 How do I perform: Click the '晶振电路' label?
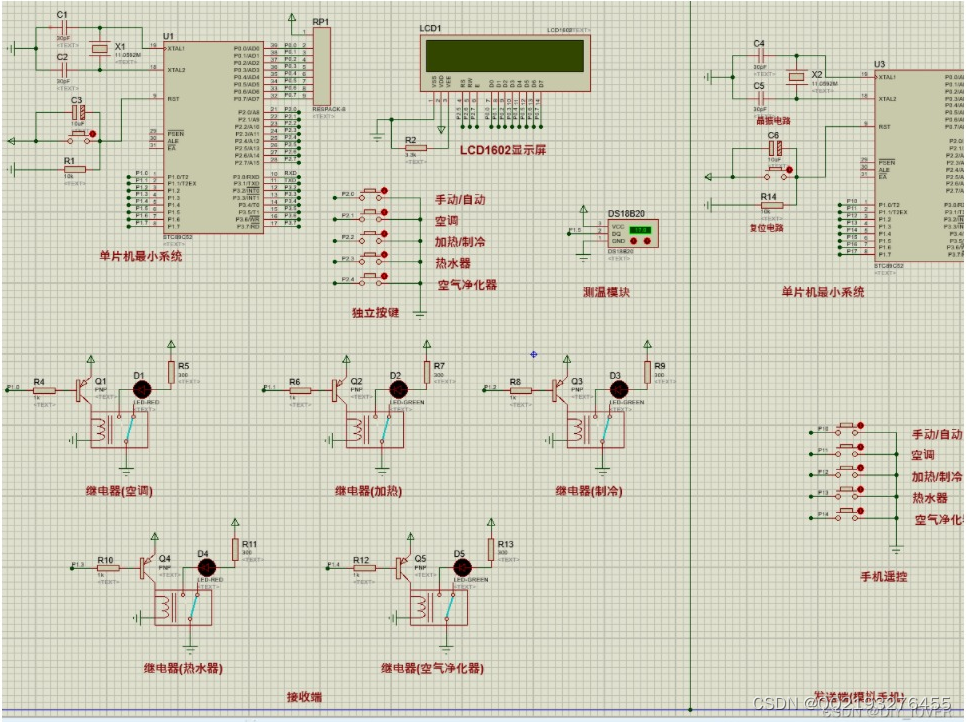pyautogui.click(x=773, y=121)
